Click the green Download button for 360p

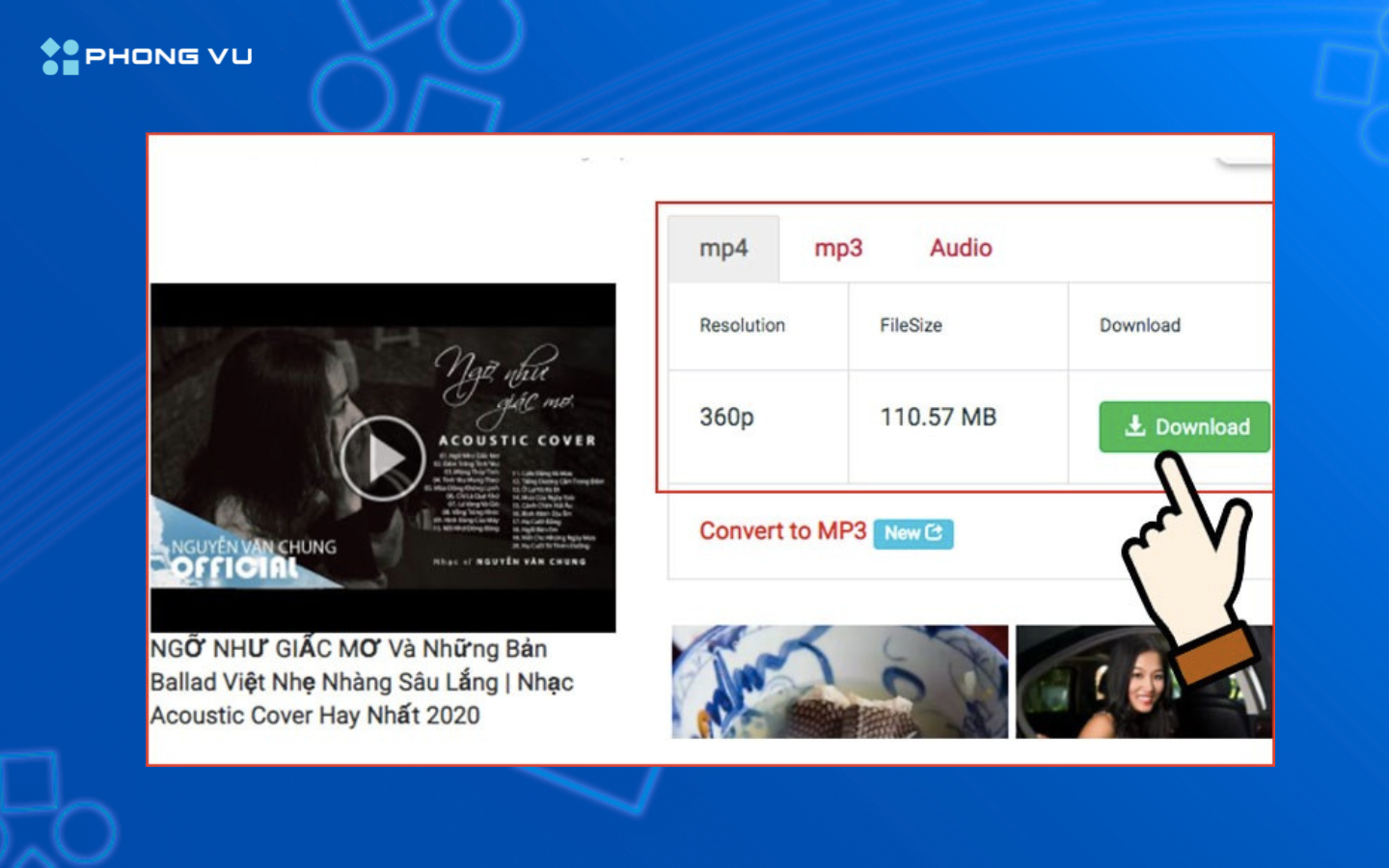tap(1184, 426)
